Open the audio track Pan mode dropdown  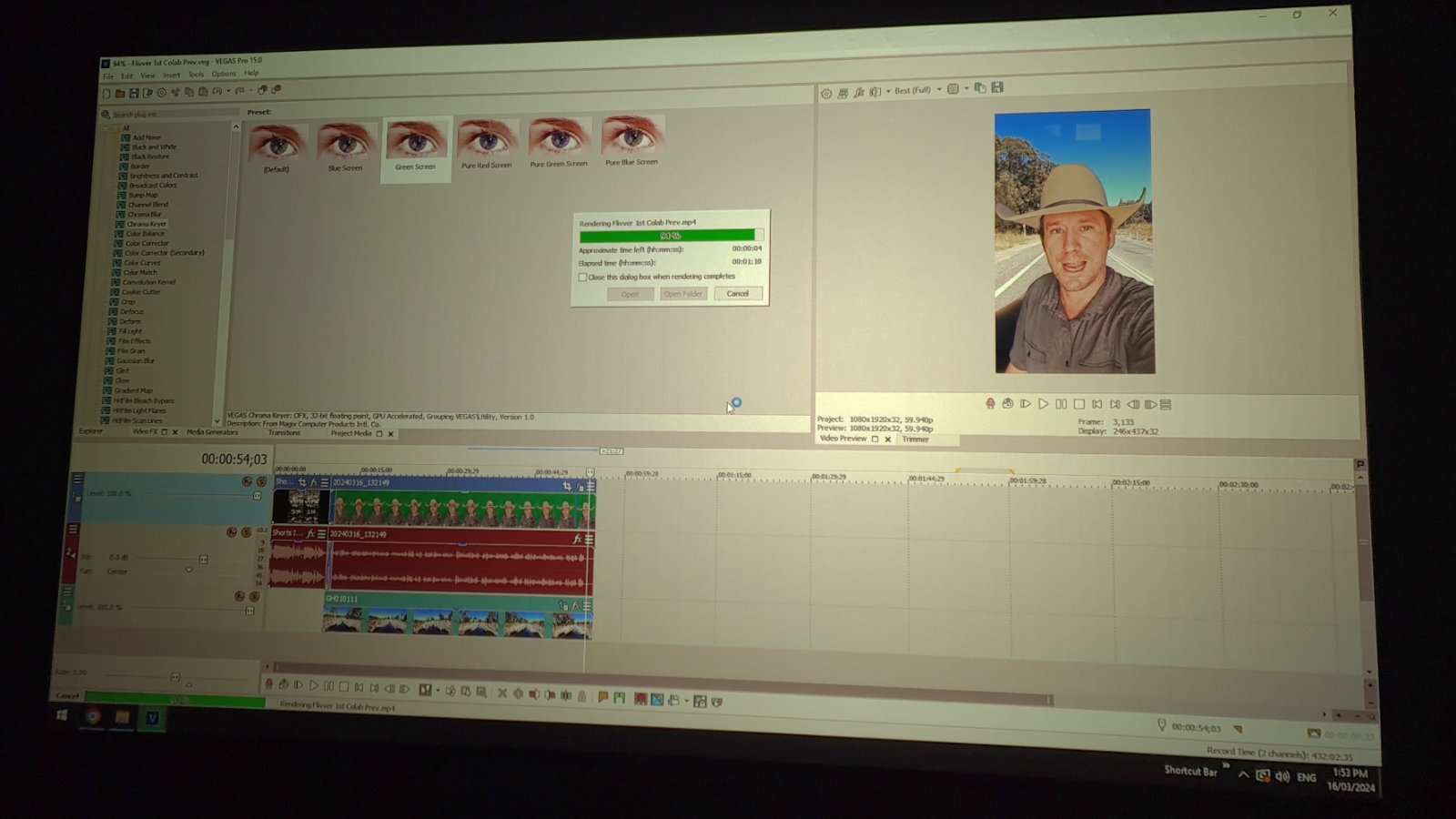click(188, 571)
